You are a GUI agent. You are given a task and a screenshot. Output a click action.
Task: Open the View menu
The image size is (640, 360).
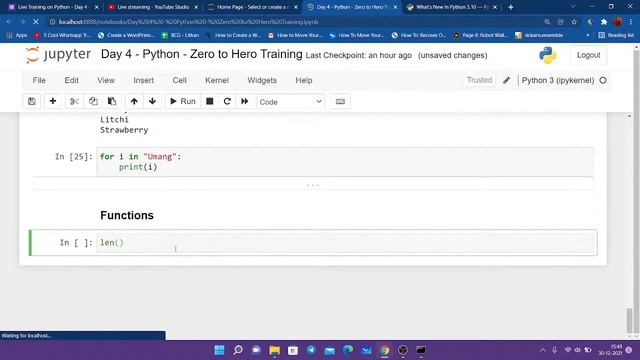[106, 80]
